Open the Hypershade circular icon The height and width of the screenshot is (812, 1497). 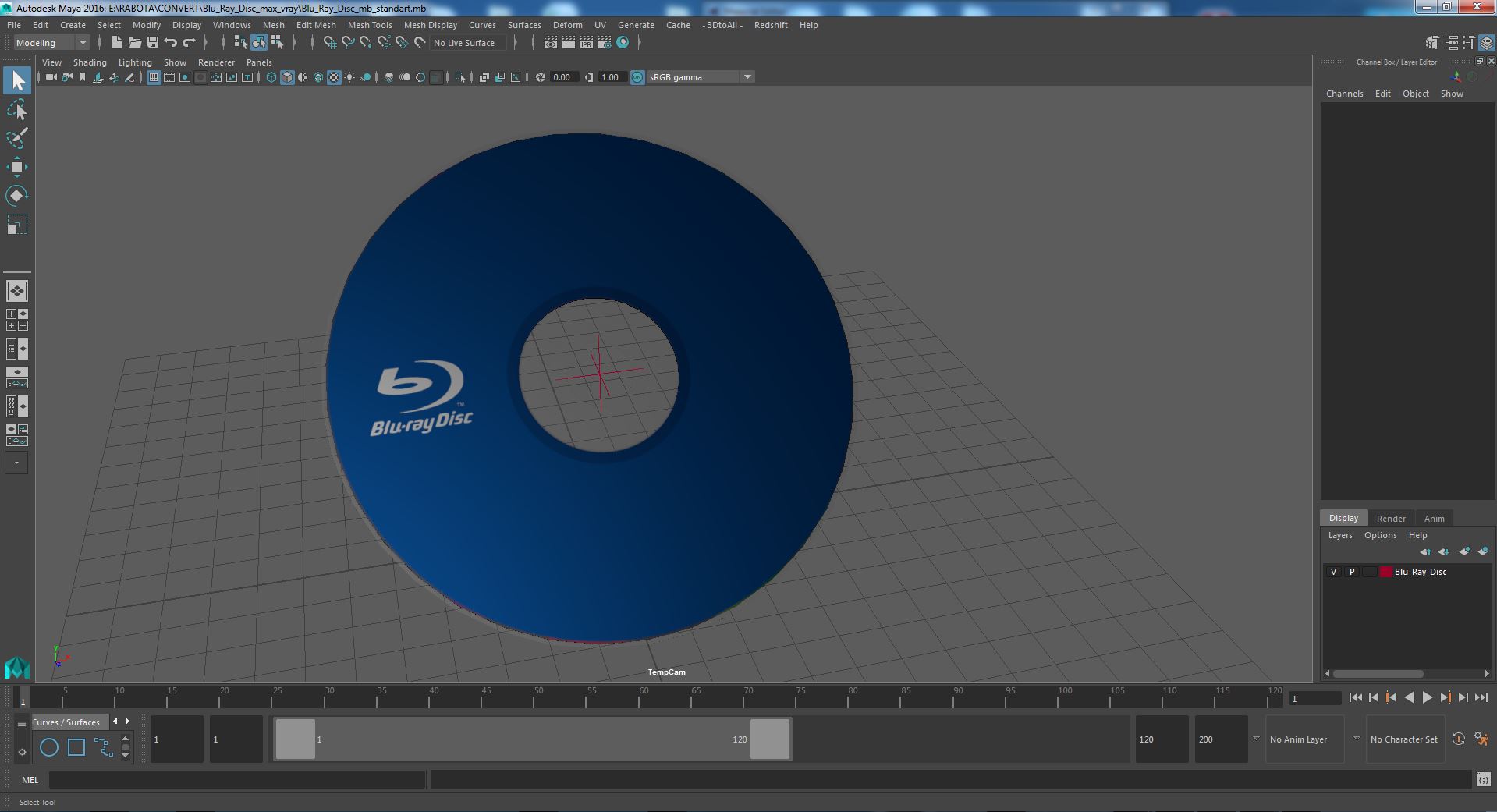pos(623,43)
